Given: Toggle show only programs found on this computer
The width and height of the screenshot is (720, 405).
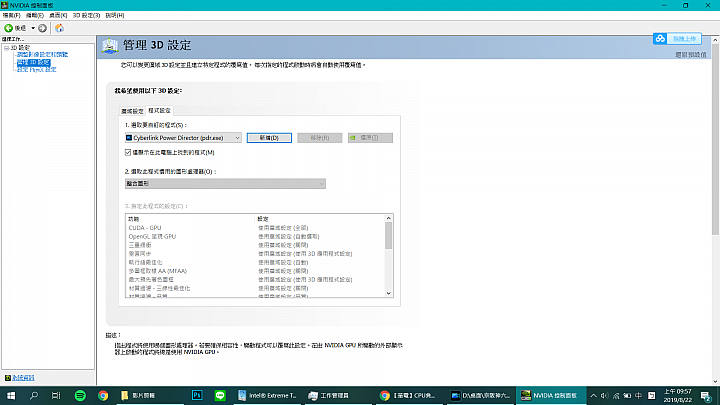Looking at the screenshot, I should click(128, 152).
